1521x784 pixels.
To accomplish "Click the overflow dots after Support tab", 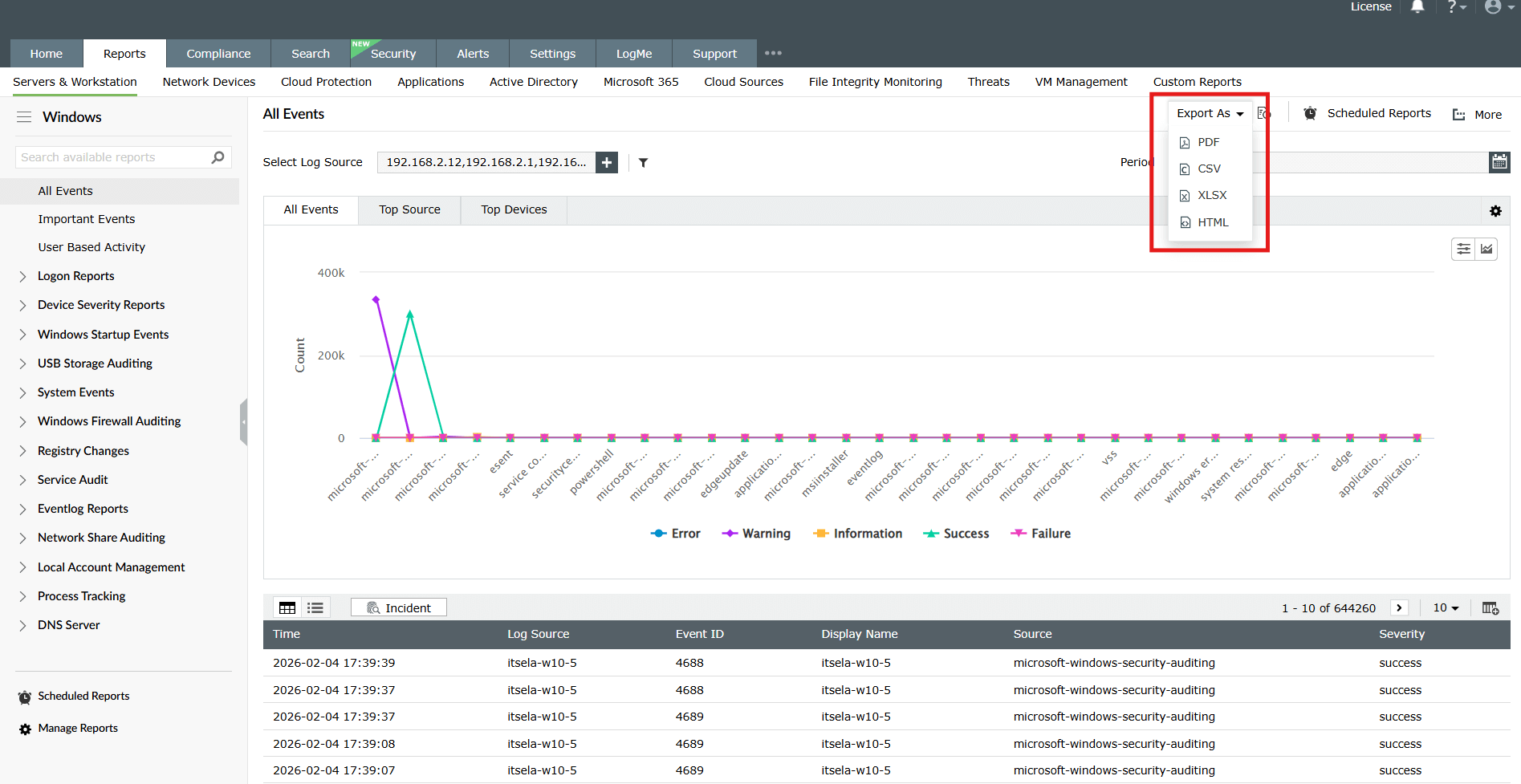I will 773,53.
